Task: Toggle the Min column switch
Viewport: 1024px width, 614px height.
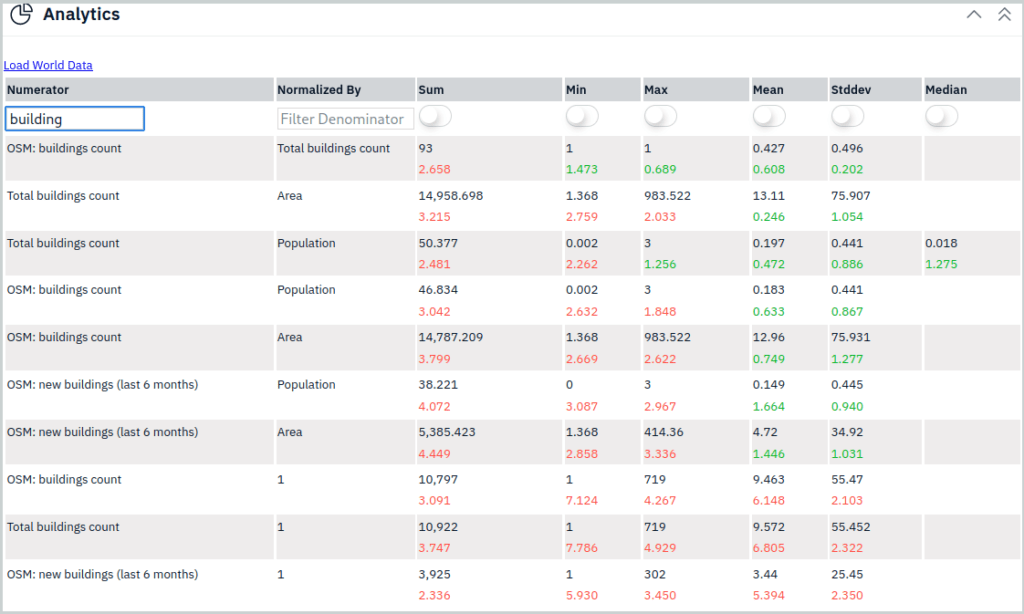Action: pos(582,117)
